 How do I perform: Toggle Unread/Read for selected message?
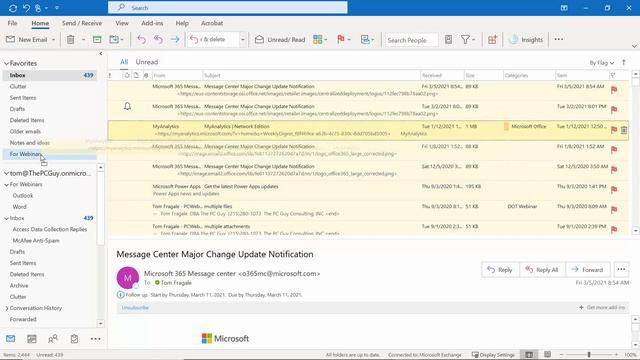click(x=280, y=40)
